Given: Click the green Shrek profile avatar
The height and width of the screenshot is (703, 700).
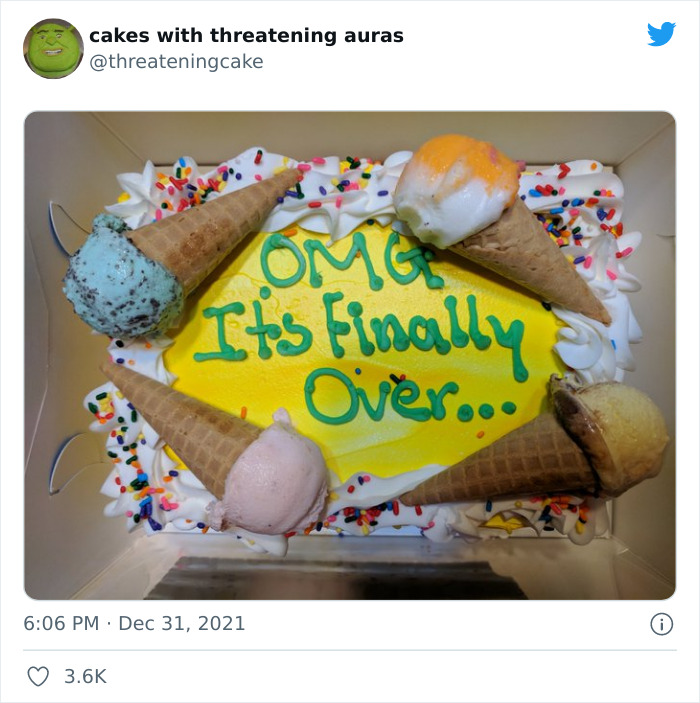Looking at the screenshot, I should 53,48.
